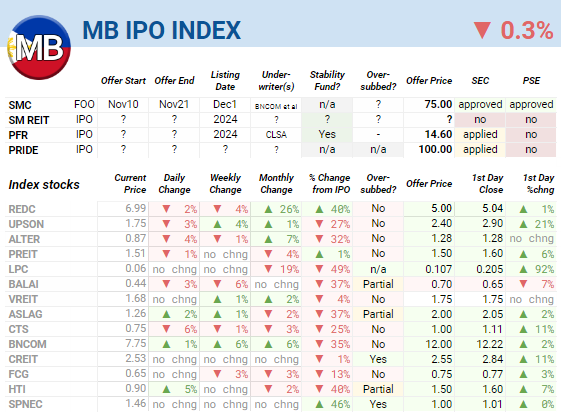This screenshot has height=418, width=561.
Task: Select the Stability Fund? column header
Action: [x=327, y=81]
